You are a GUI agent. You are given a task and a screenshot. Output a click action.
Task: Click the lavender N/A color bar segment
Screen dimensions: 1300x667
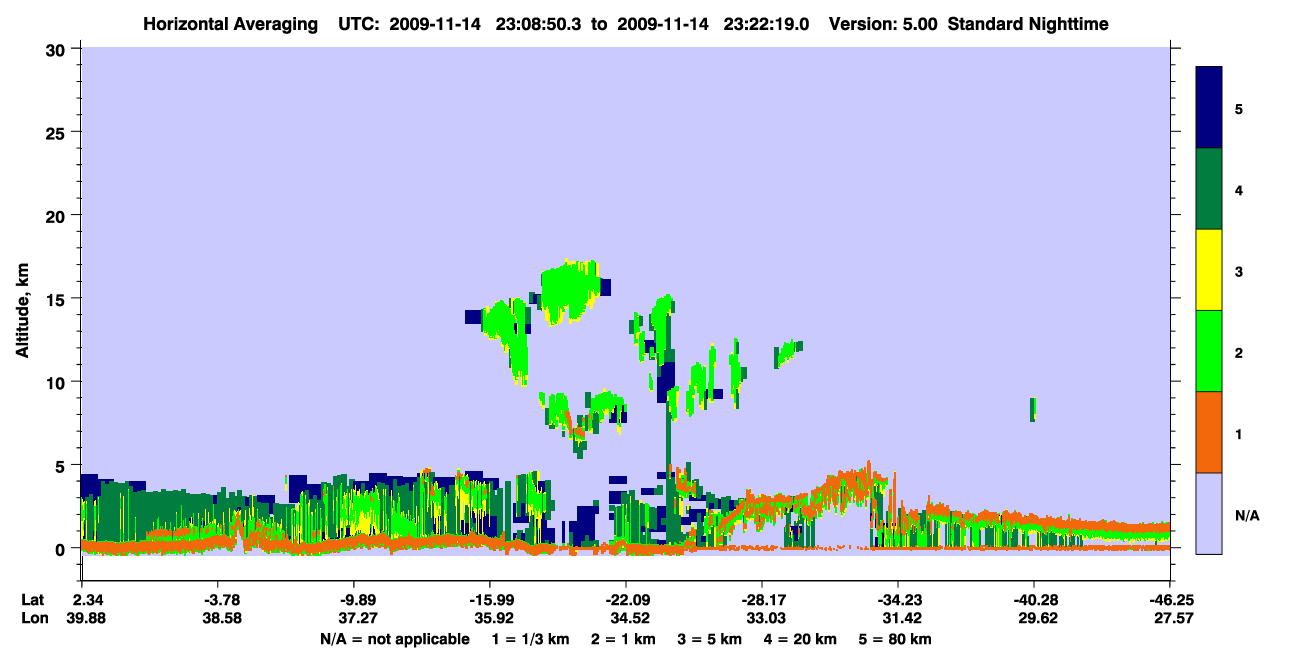click(x=1209, y=513)
